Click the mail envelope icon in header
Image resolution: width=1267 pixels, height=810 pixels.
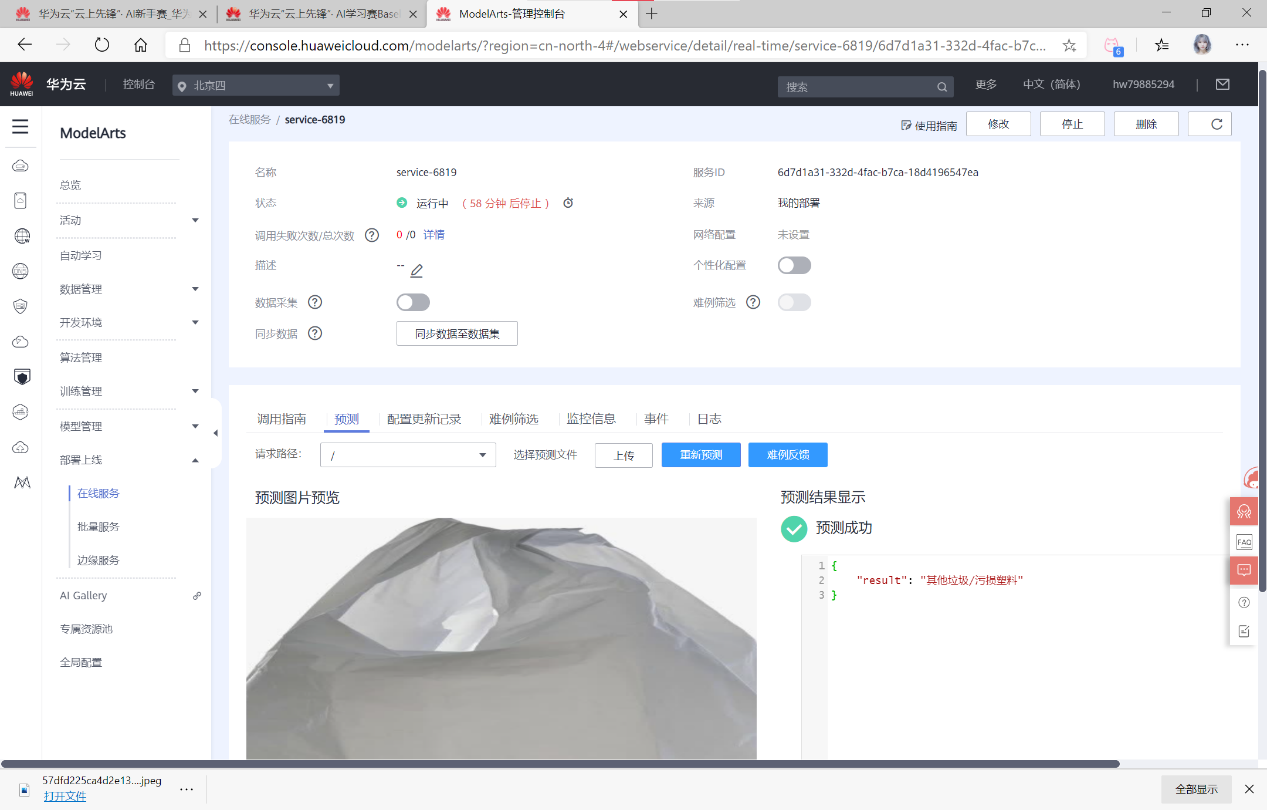click(x=1222, y=85)
